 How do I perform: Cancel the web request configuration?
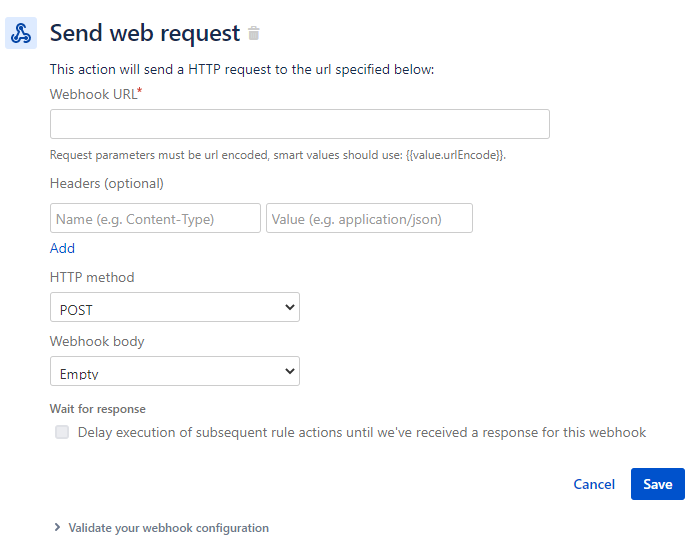(594, 484)
